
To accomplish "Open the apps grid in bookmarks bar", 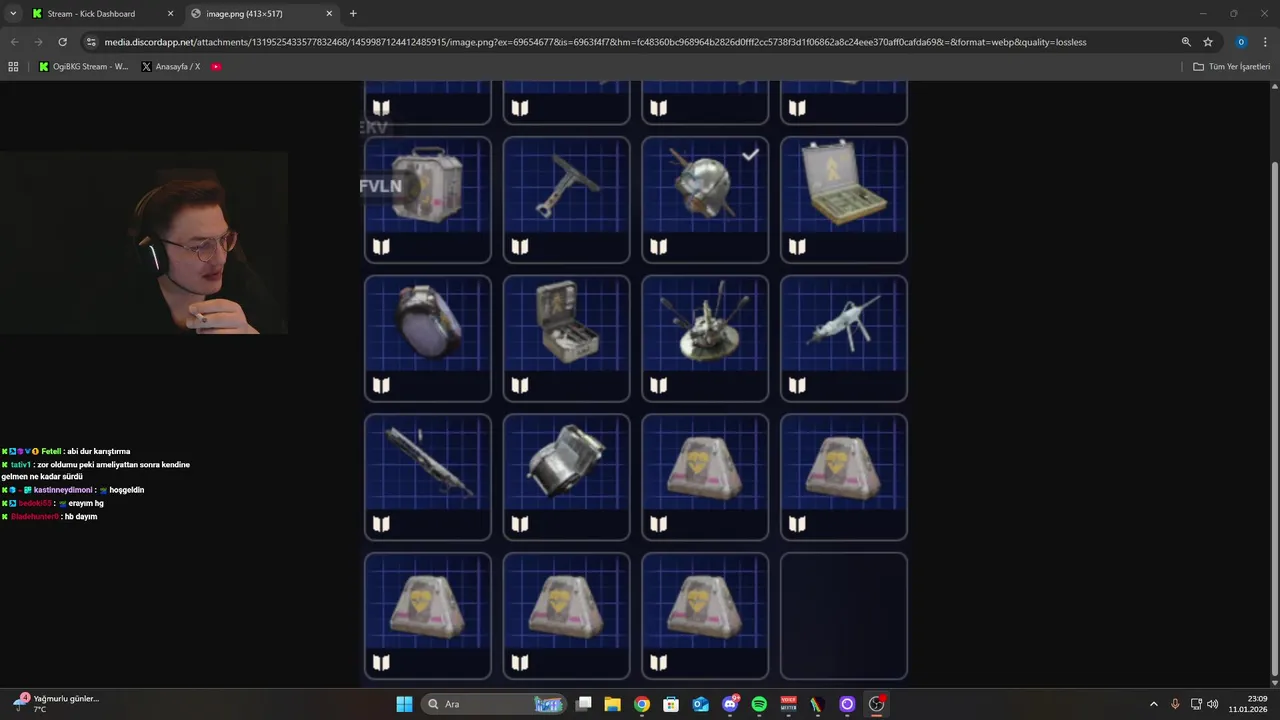I will [13, 67].
